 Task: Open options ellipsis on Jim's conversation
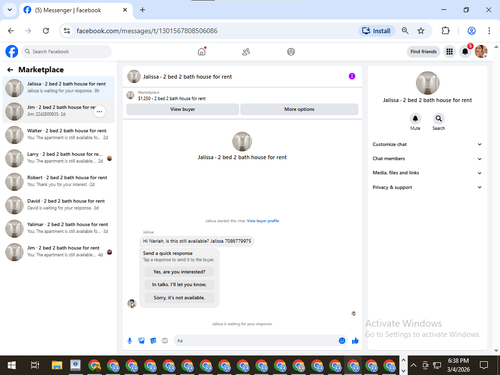pyautogui.click(x=99, y=111)
